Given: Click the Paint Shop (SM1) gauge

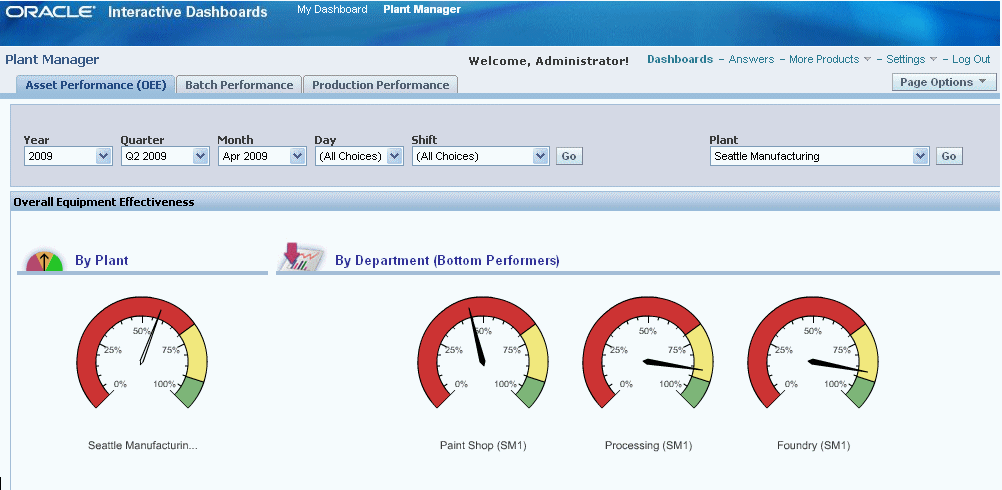Looking at the screenshot, I should (x=483, y=352).
